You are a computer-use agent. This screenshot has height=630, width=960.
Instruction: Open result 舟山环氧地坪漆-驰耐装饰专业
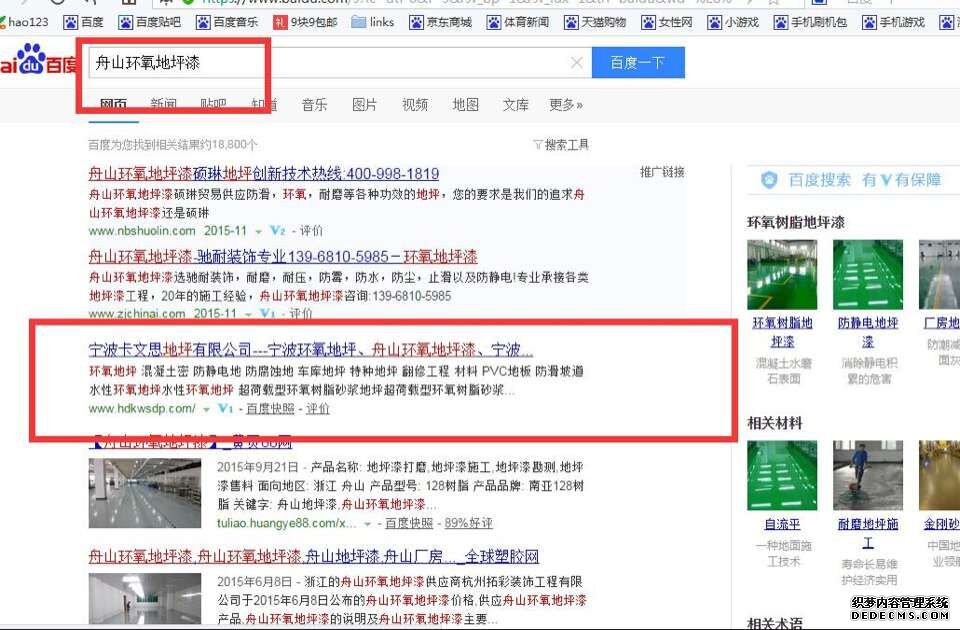click(283, 257)
